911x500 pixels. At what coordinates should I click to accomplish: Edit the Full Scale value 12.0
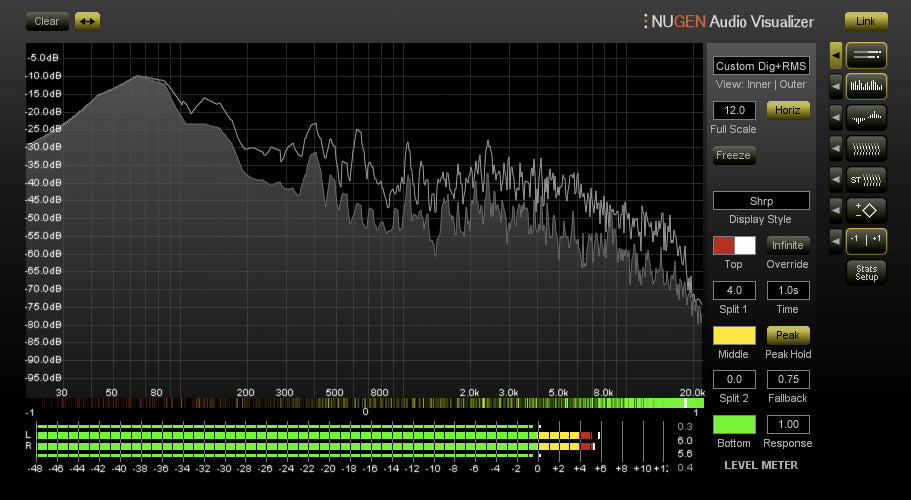point(734,110)
